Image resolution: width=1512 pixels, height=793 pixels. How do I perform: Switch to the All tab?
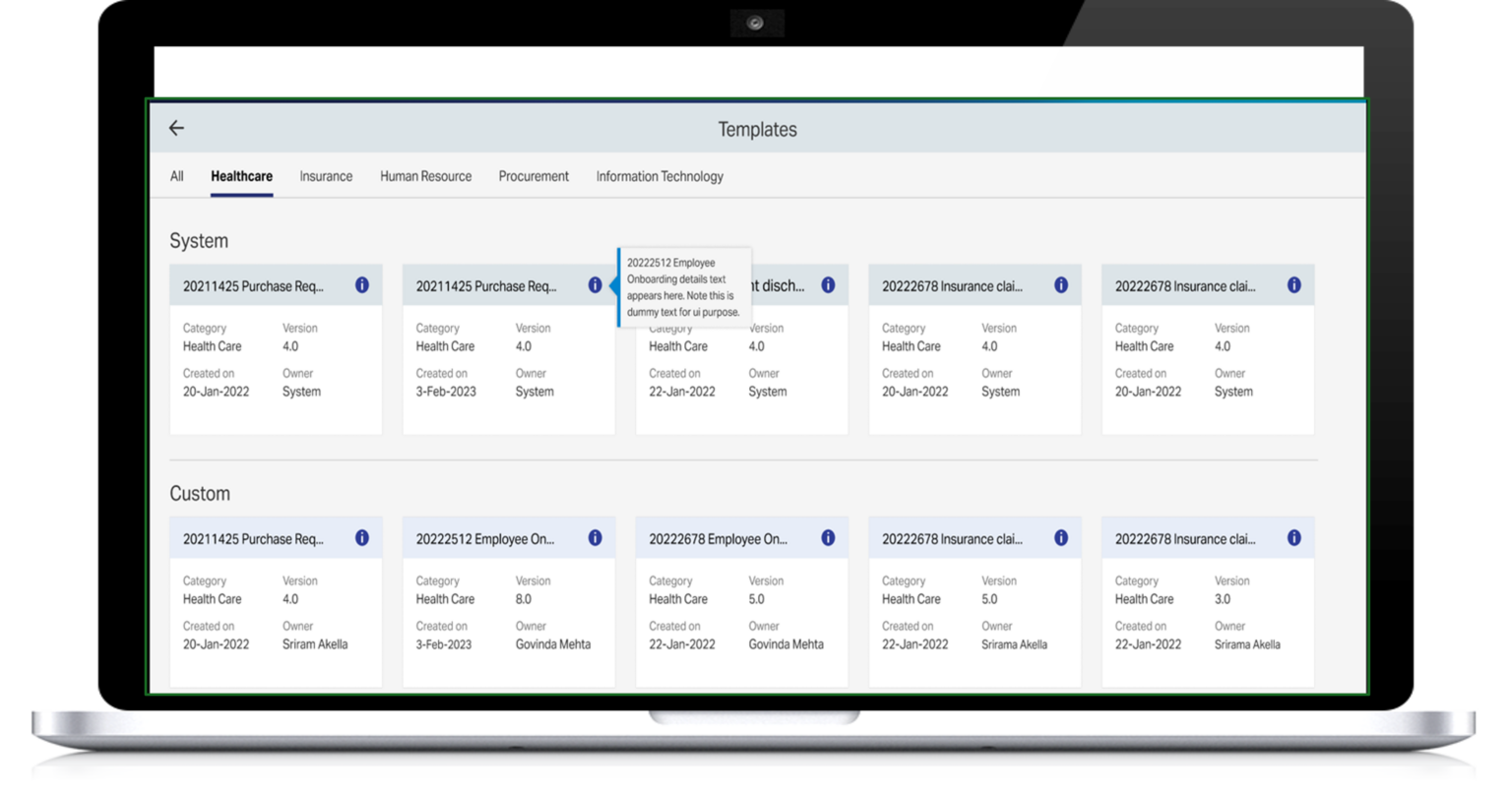176,176
